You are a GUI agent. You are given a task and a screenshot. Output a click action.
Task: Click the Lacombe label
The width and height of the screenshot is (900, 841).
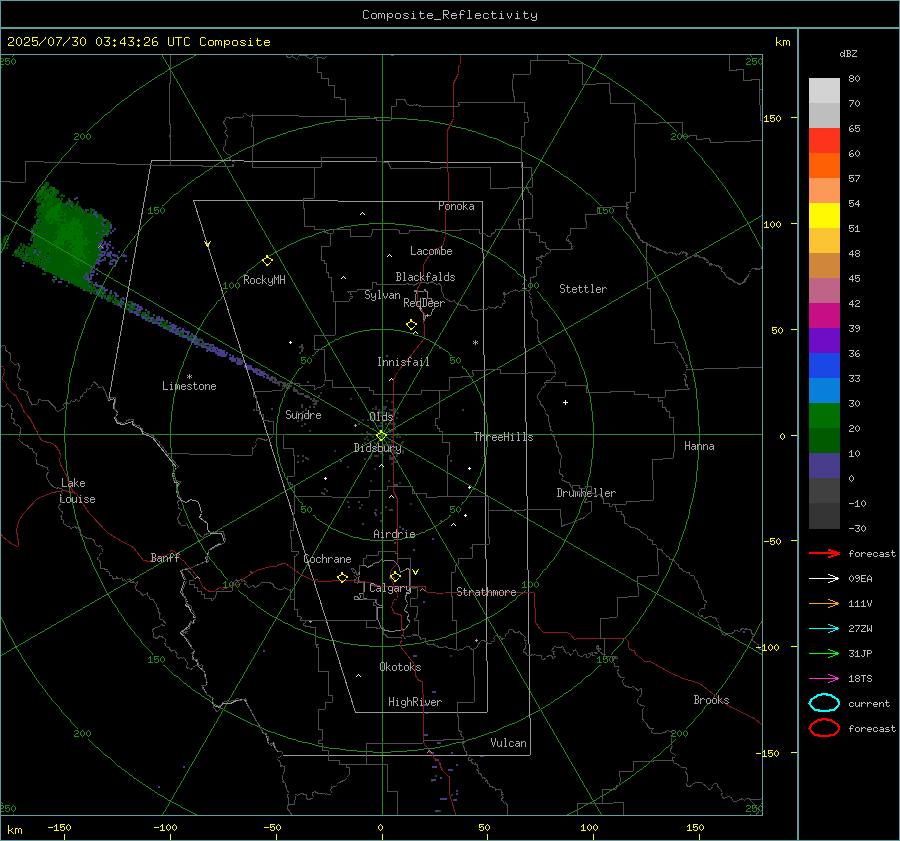point(431,251)
